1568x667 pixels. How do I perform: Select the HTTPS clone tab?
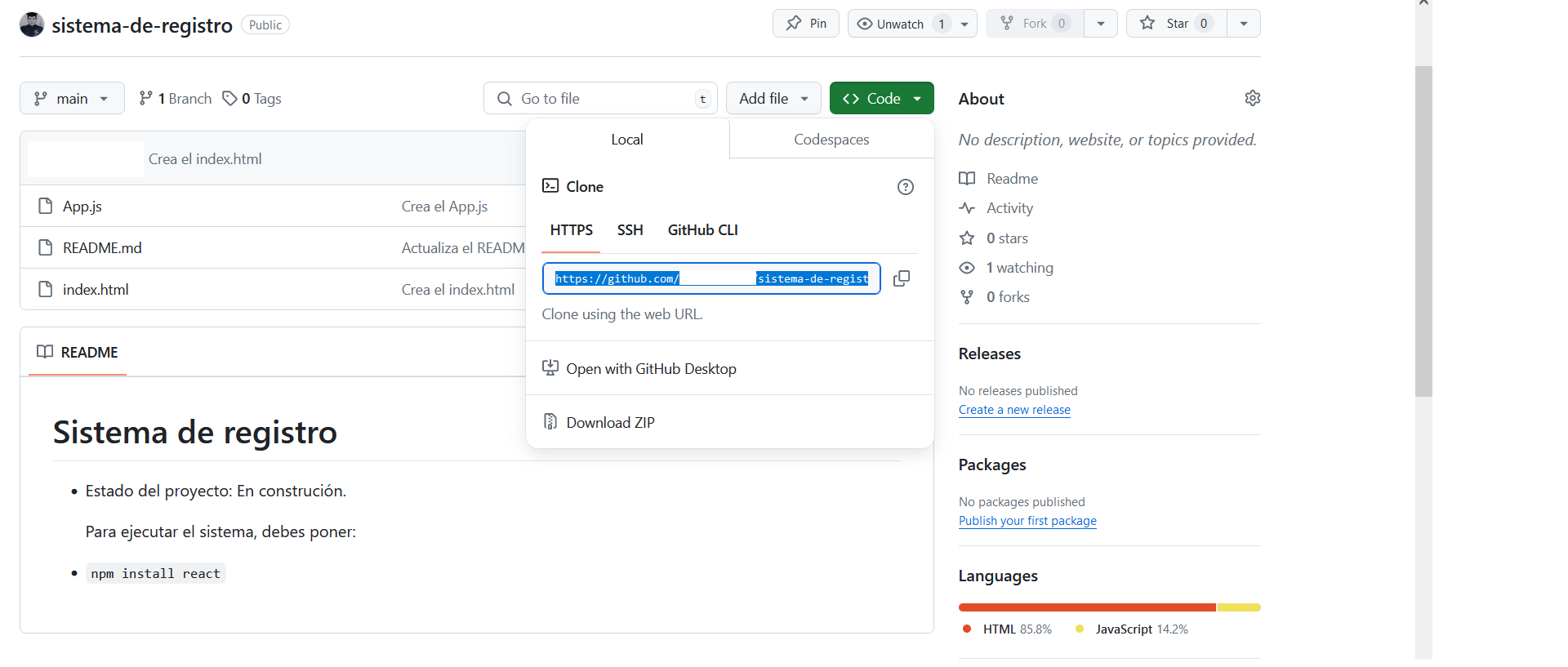(571, 230)
